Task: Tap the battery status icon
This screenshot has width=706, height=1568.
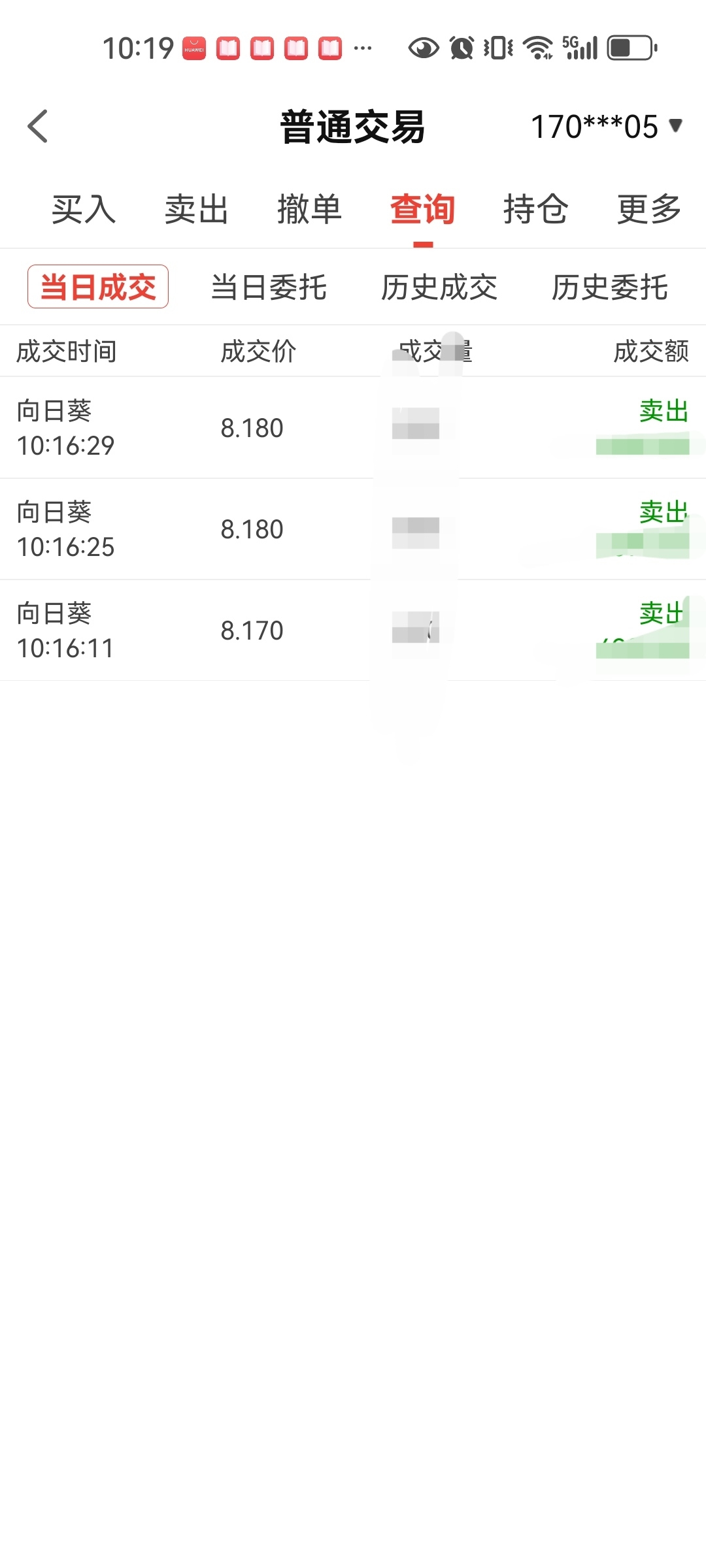Action: [632, 48]
